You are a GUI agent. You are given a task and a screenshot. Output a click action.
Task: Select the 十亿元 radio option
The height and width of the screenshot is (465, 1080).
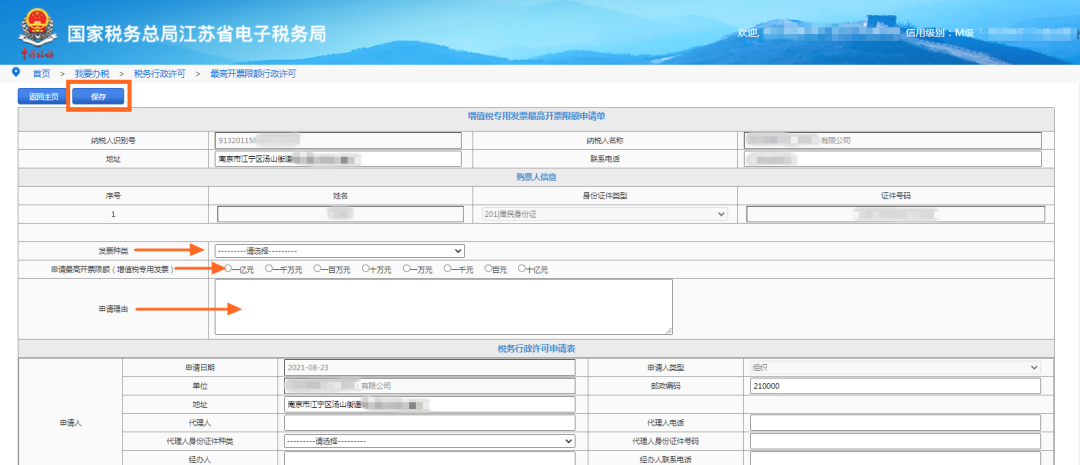(521, 269)
